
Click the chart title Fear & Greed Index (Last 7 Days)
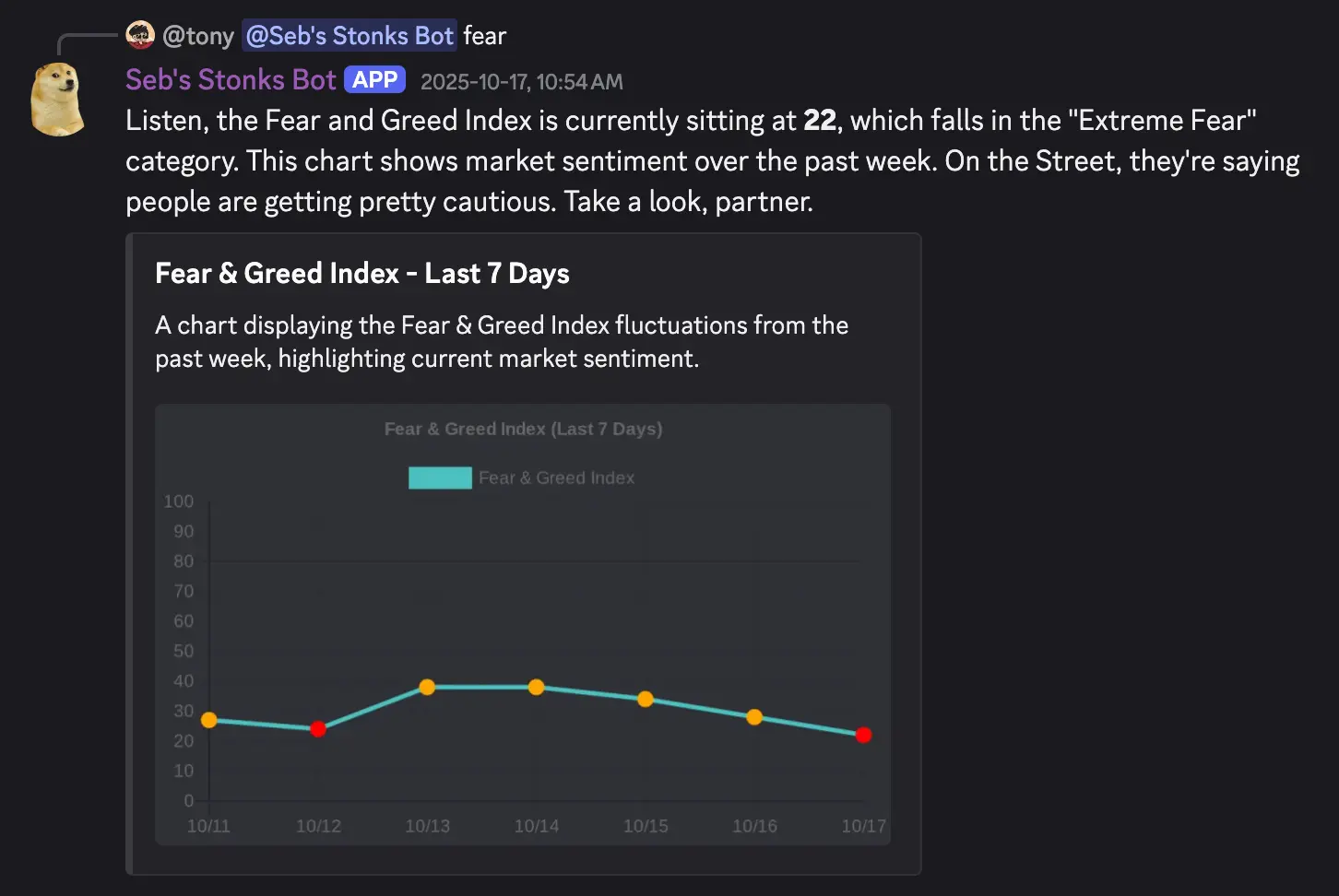[523, 429]
